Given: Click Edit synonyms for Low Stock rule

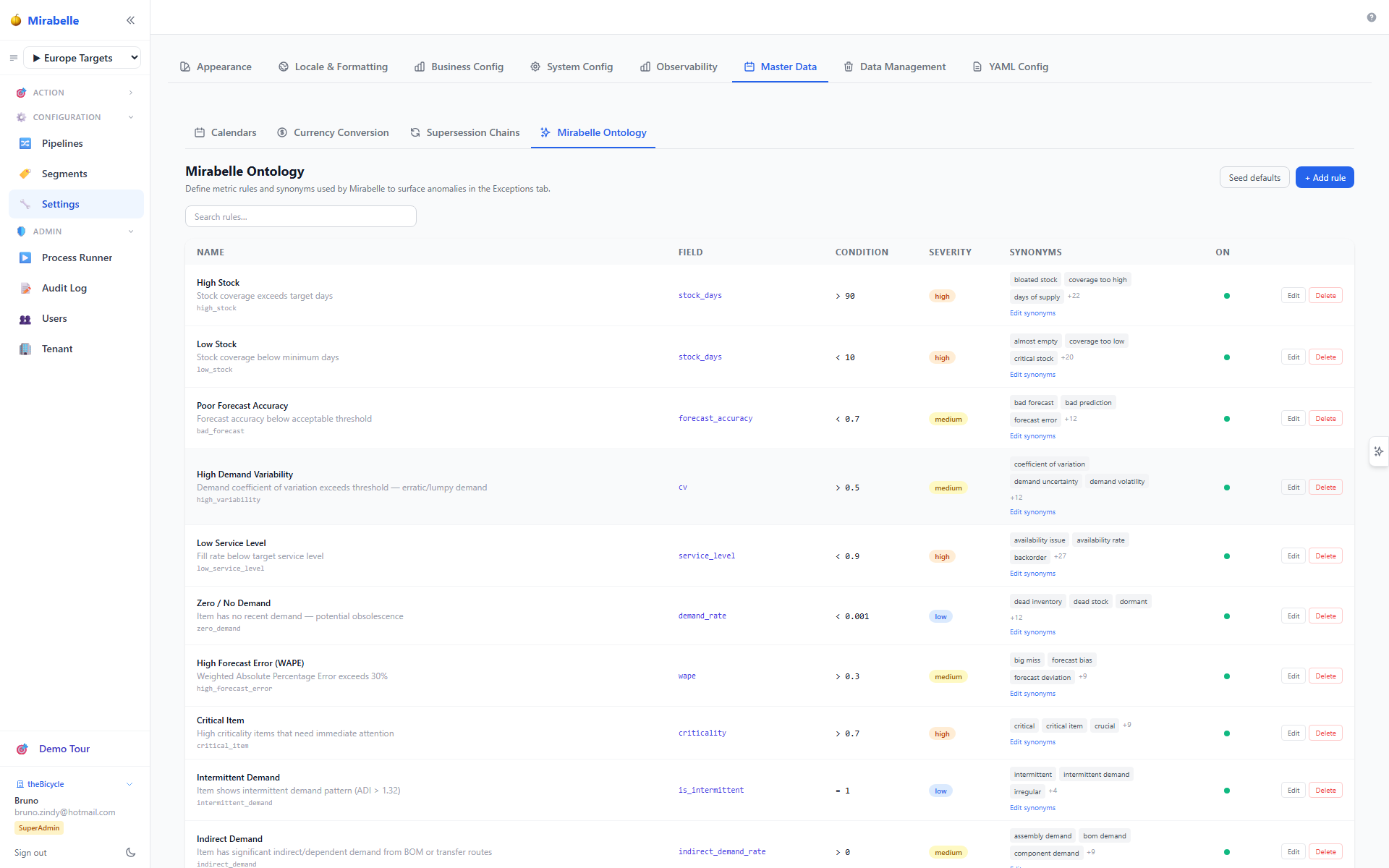Looking at the screenshot, I should (1032, 375).
